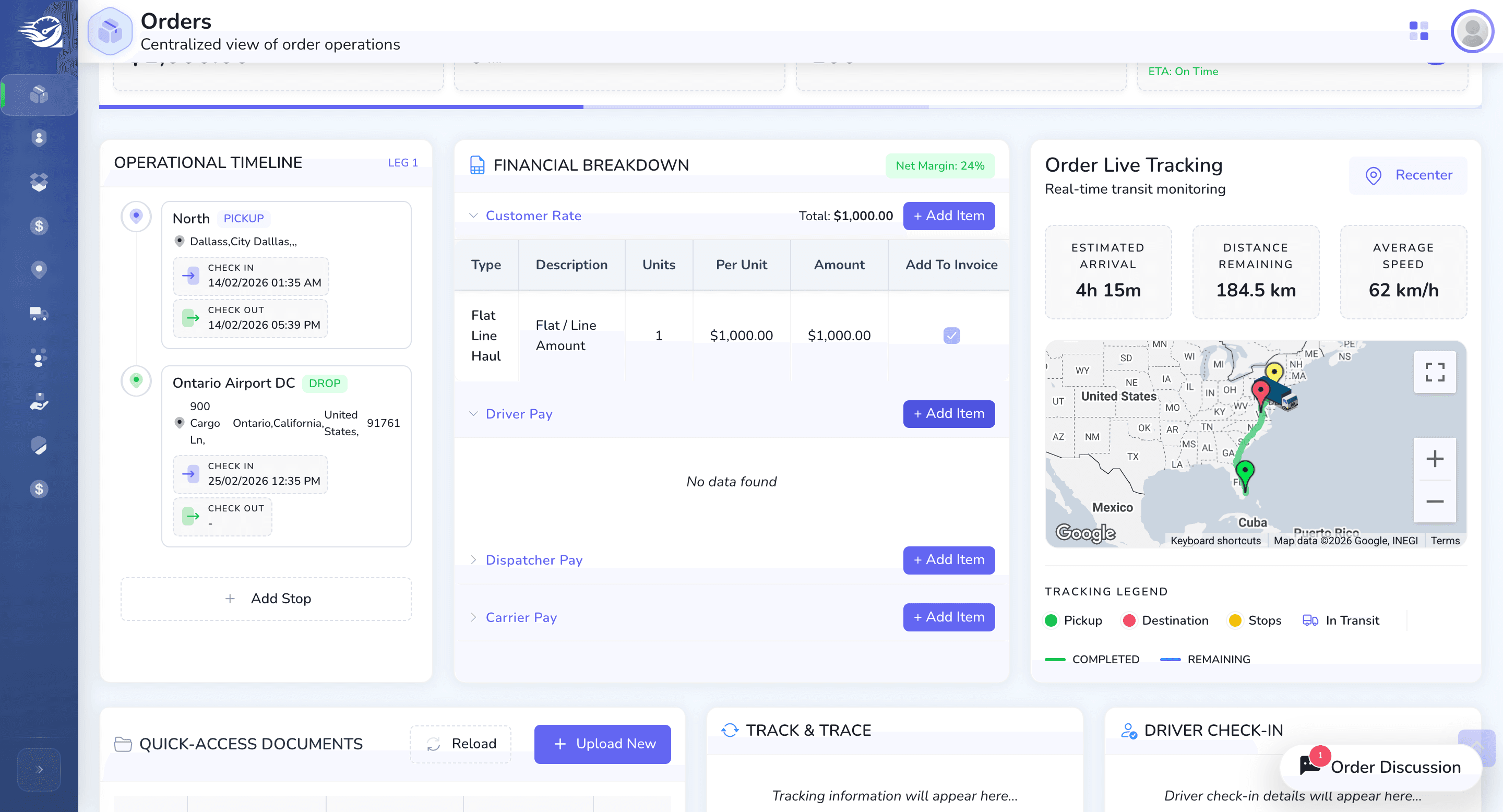Click the yellow stop pin on map
This screenshot has width=1503, height=812.
[x=1274, y=373]
